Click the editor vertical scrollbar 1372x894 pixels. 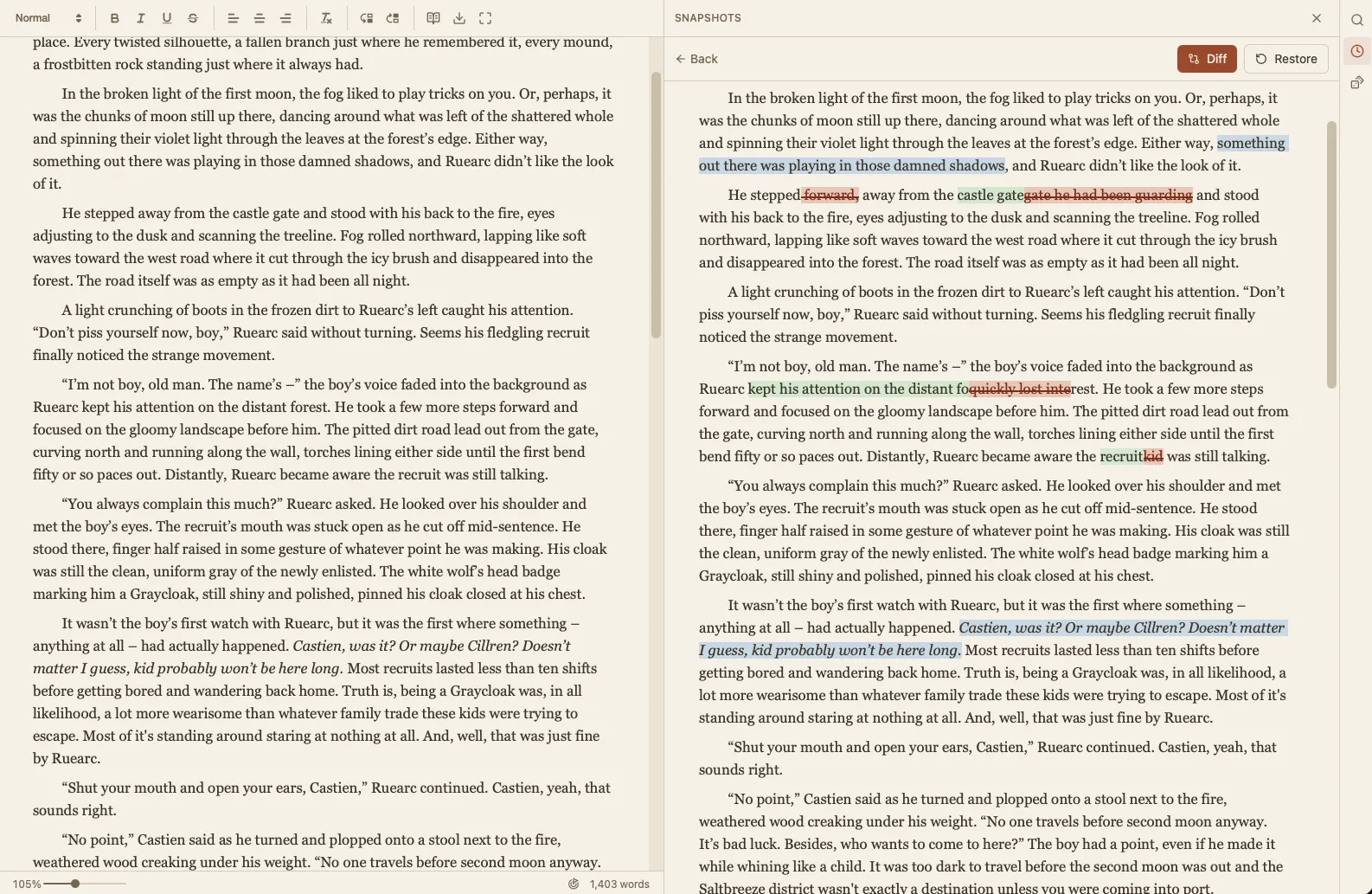(x=657, y=205)
